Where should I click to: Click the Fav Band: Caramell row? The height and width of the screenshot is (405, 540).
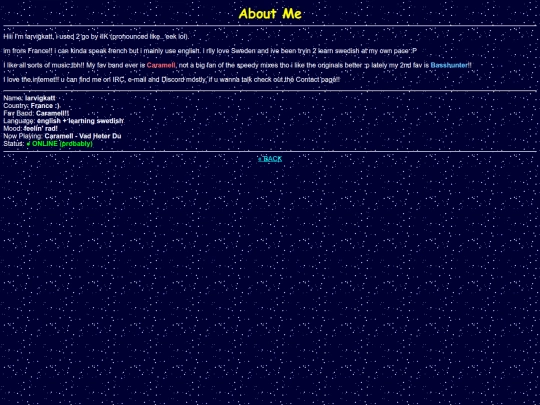[x=36, y=113]
